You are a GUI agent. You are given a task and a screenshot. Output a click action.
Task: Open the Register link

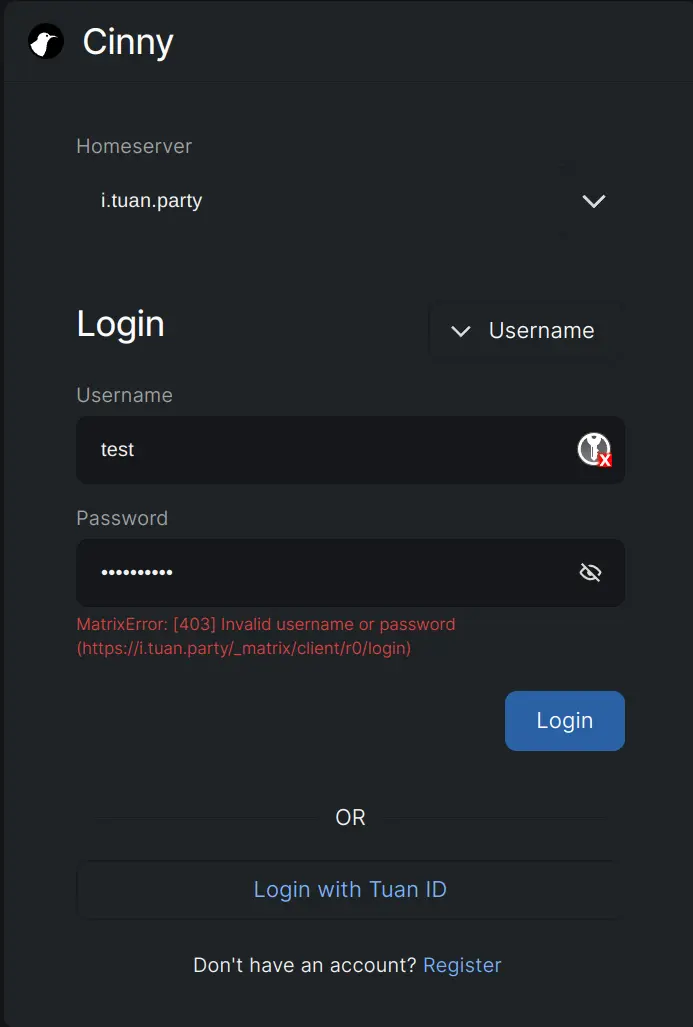(x=462, y=965)
